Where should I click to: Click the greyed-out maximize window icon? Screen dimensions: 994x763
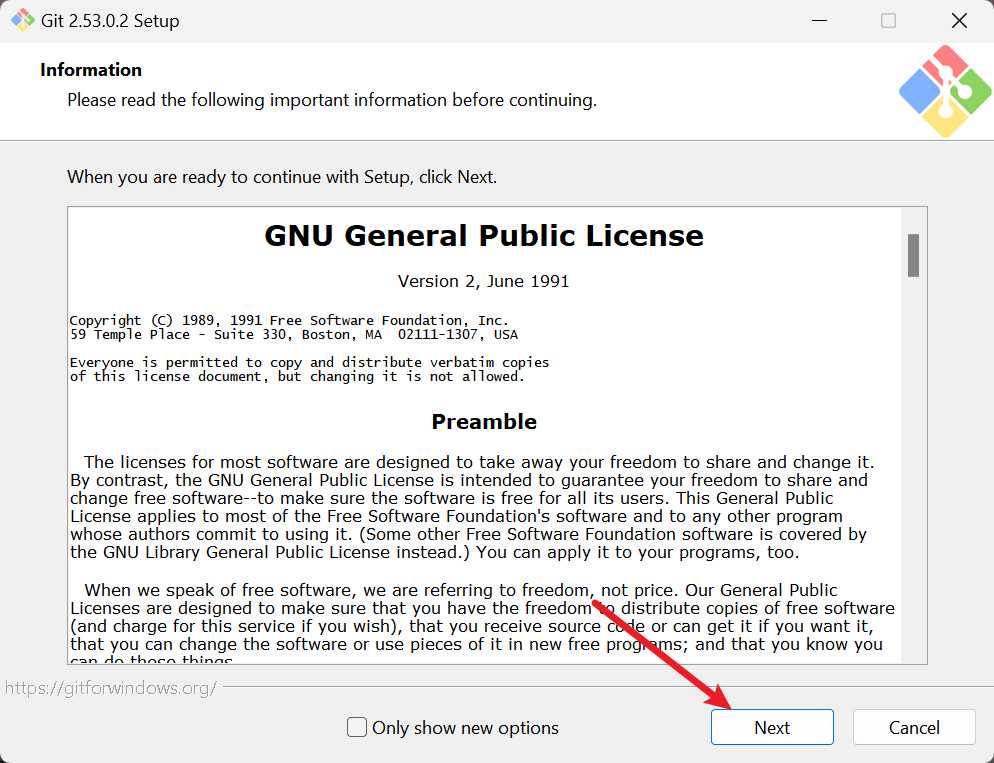(888, 21)
